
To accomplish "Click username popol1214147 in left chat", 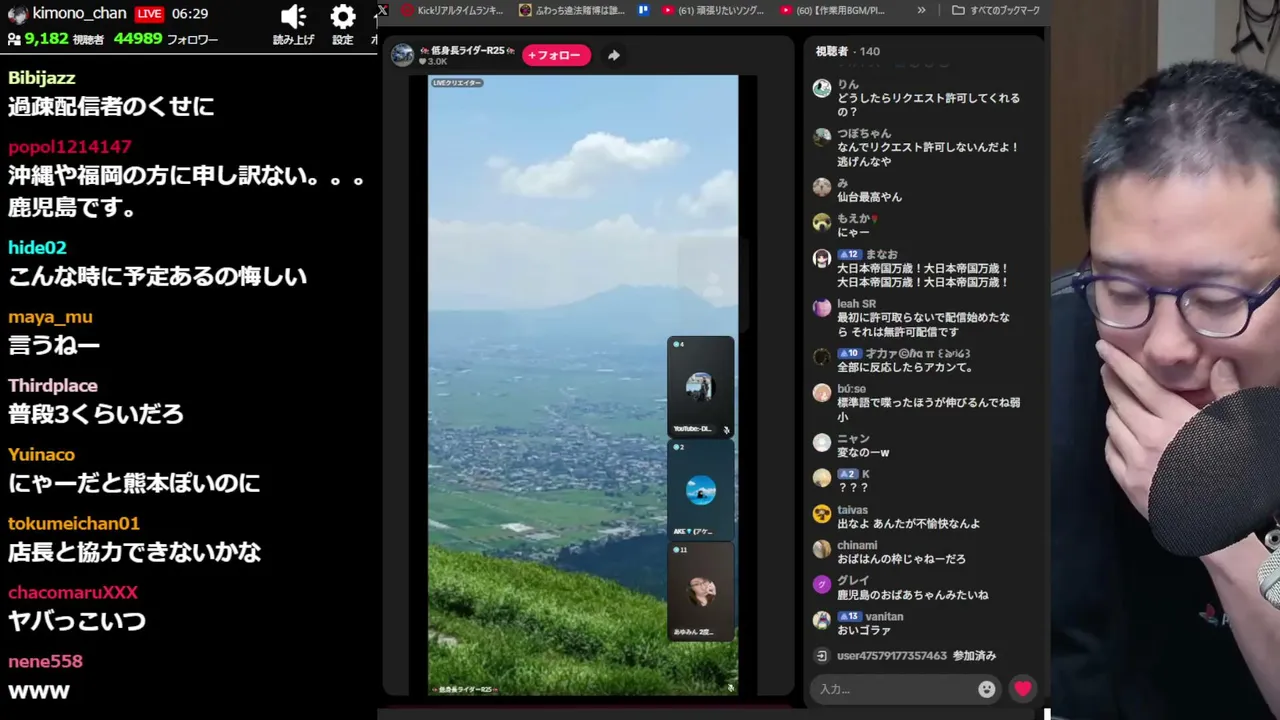I will tap(70, 147).
